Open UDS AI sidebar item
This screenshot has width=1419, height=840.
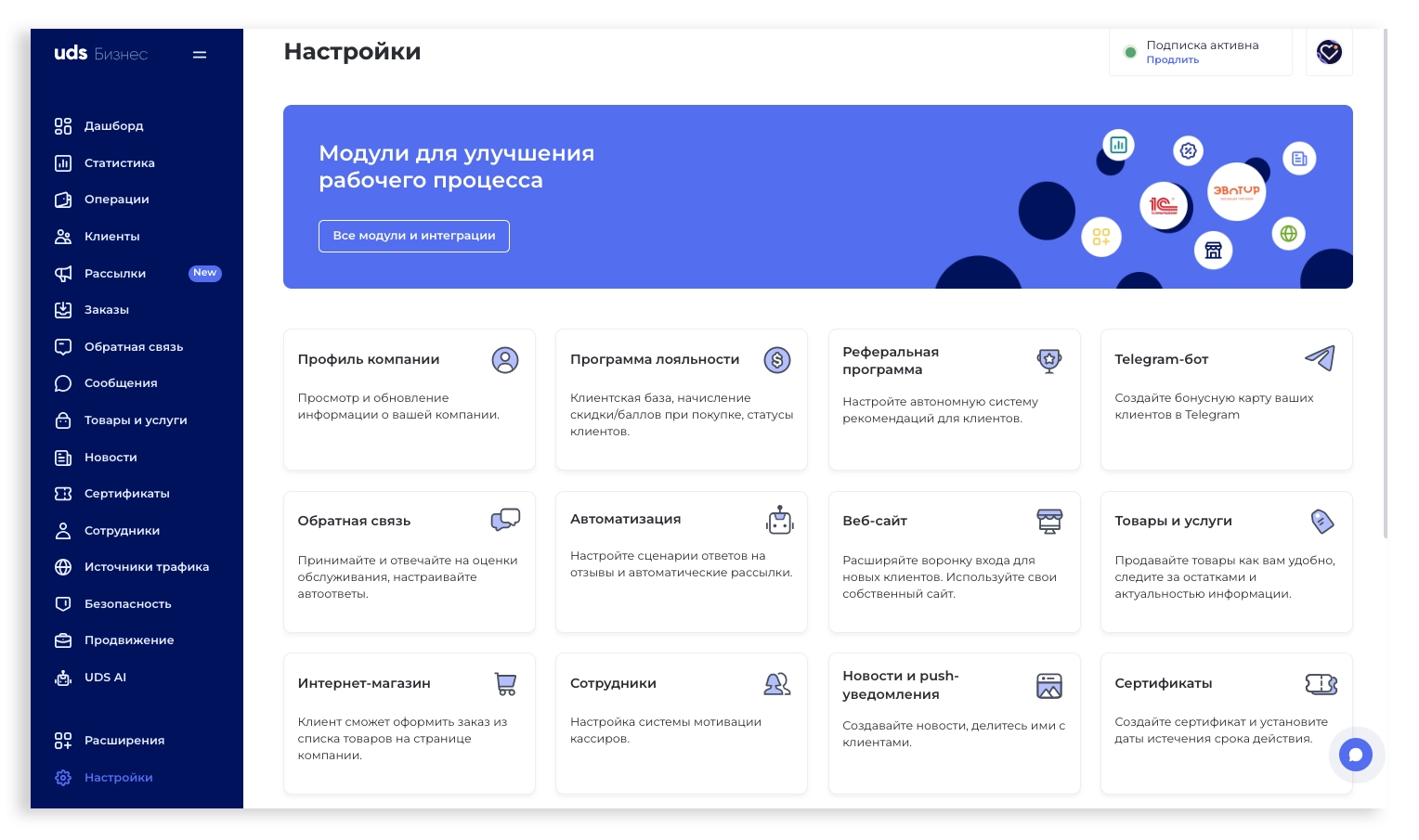(105, 678)
